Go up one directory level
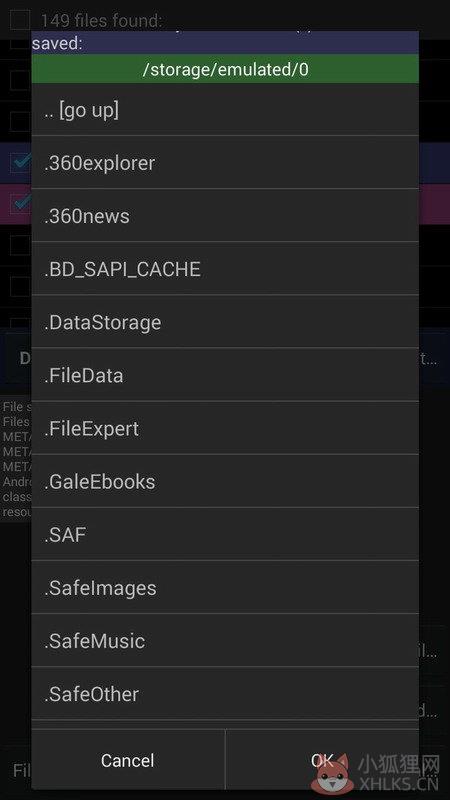The height and width of the screenshot is (800, 450). pos(225,110)
